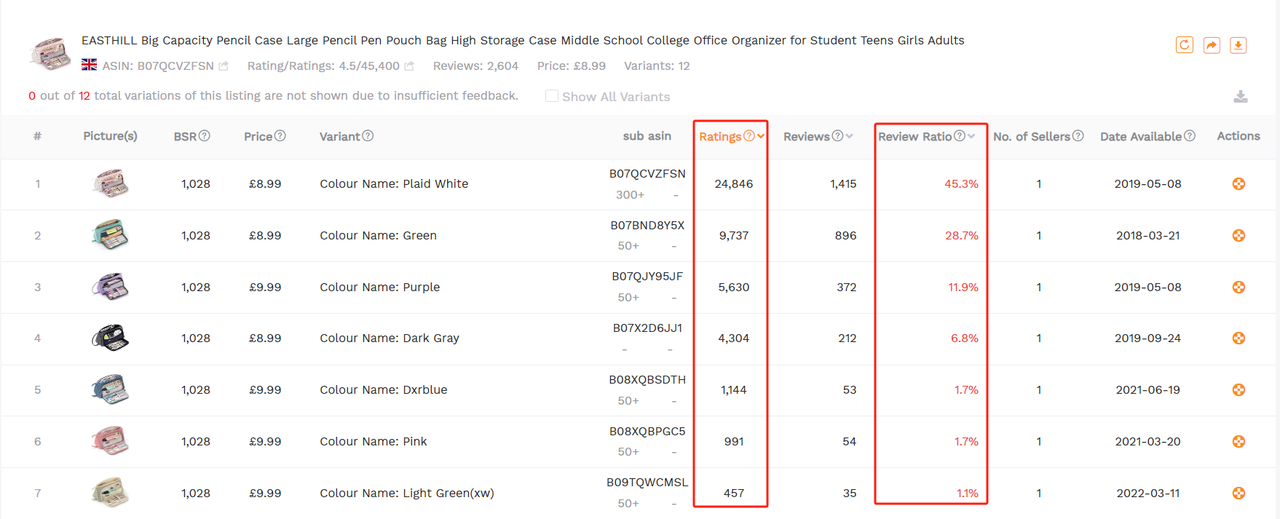Image resolution: width=1280 pixels, height=519 pixels.
Task: Click Actions icon for Plaid White row
Action: 1238,184
